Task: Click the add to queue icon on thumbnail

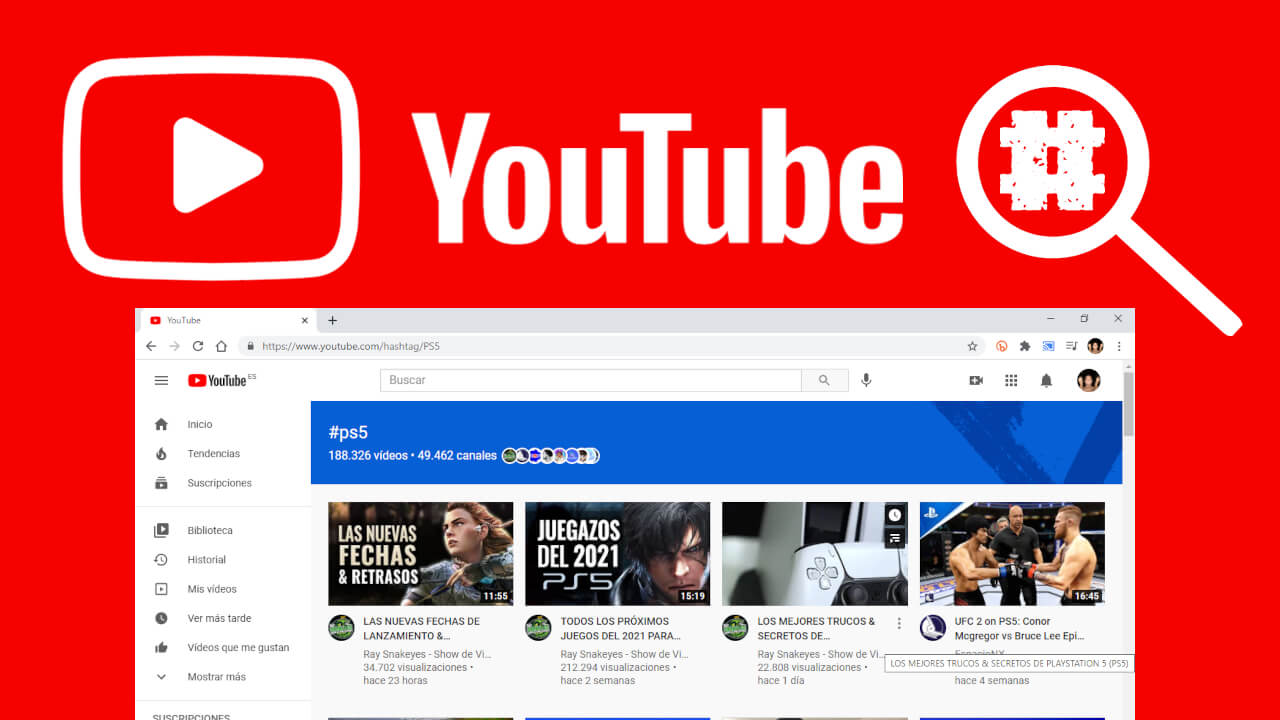Action: tap(895, 538)
